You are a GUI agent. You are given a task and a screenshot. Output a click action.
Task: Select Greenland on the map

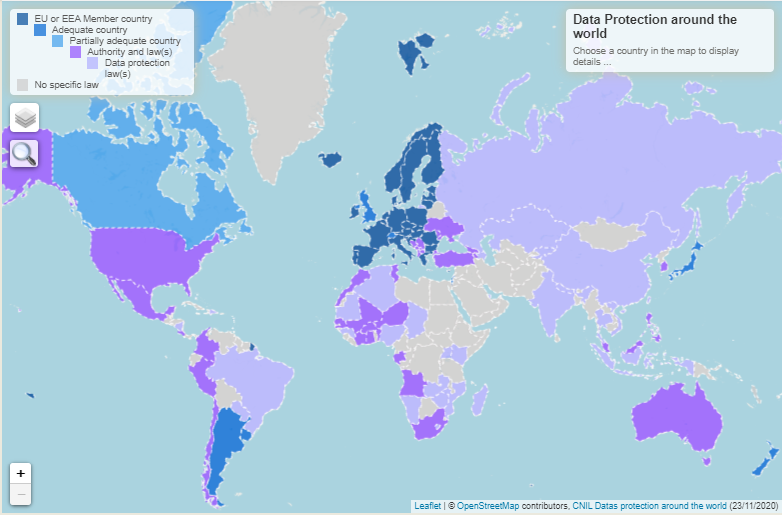pyautogui.click(x=279, y=80)
